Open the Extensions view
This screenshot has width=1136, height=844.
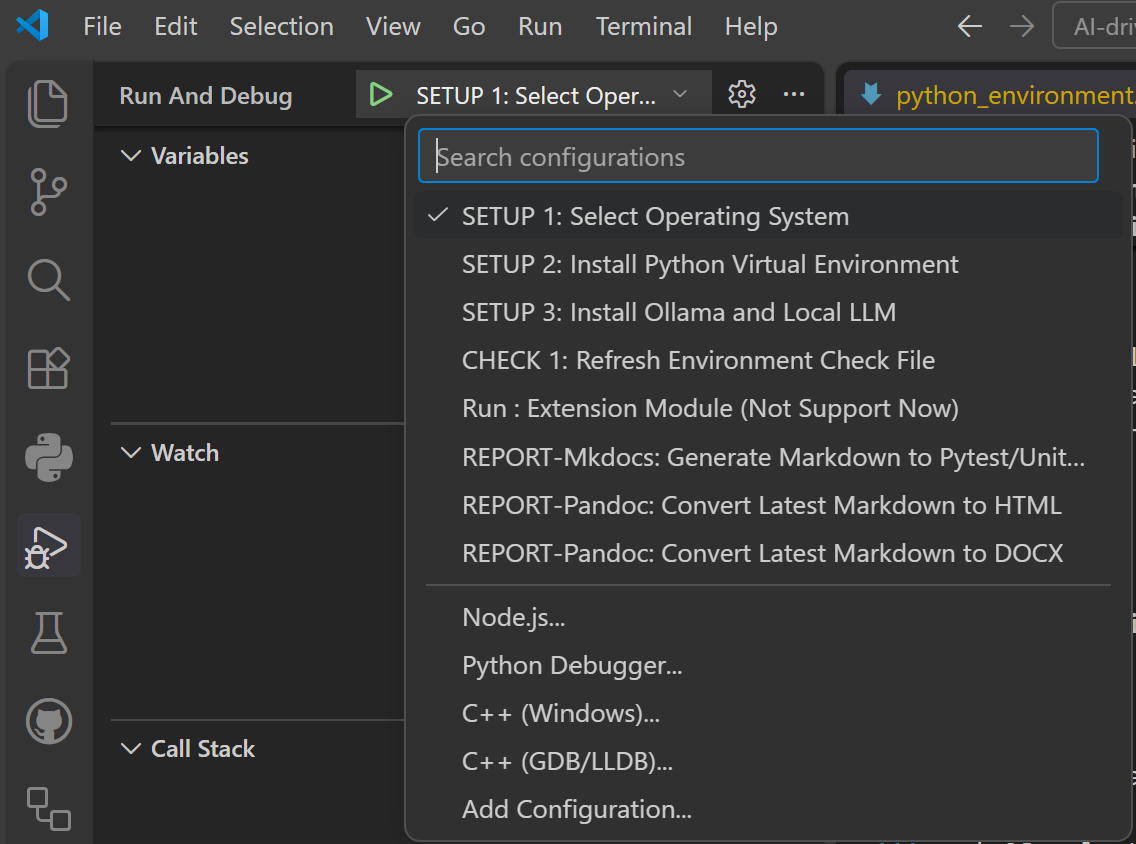[48, 368]
